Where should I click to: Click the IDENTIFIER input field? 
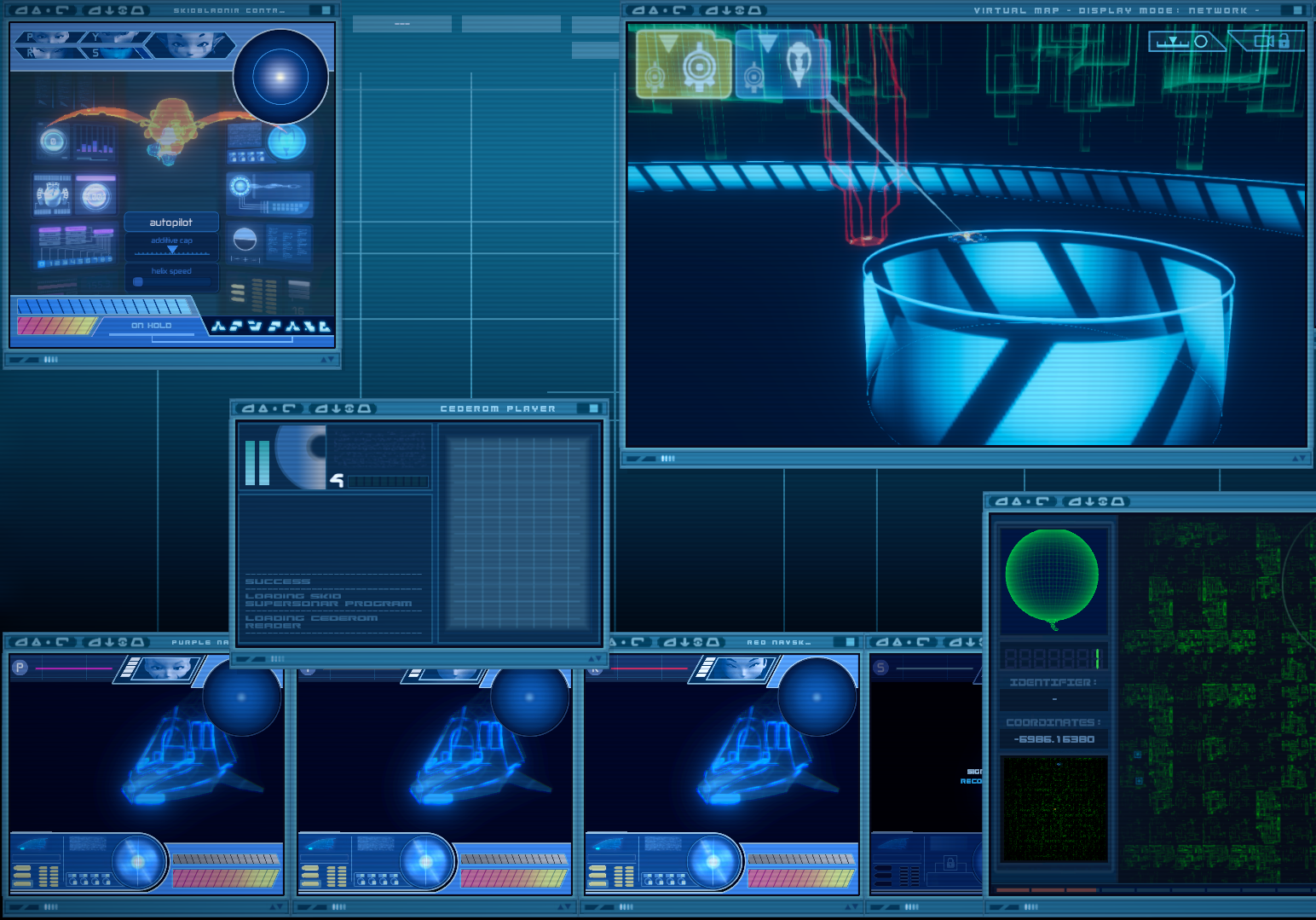pyautogui.click(x=1054, y=699)
